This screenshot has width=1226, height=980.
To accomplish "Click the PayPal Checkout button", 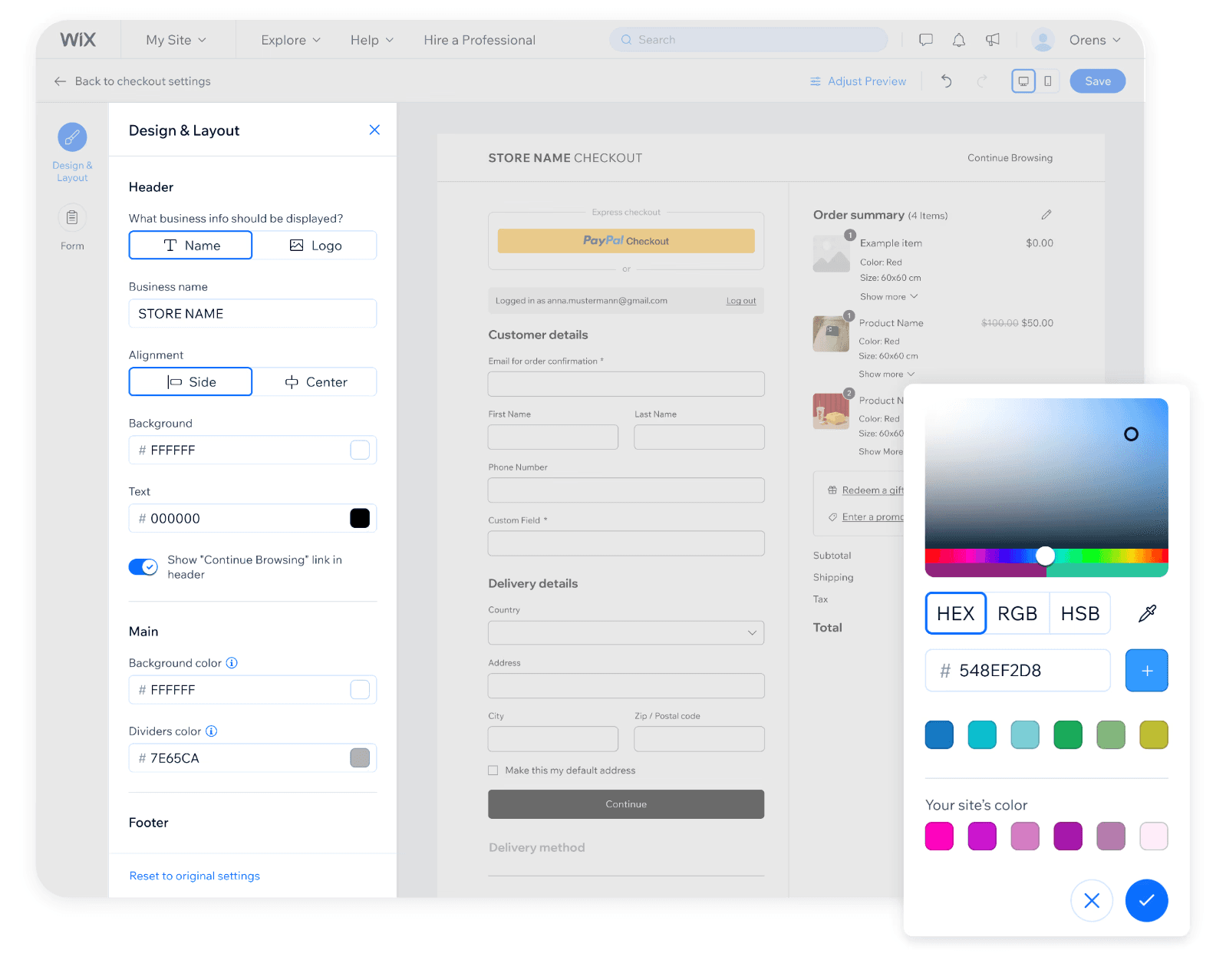I will [x=626, y=241].
